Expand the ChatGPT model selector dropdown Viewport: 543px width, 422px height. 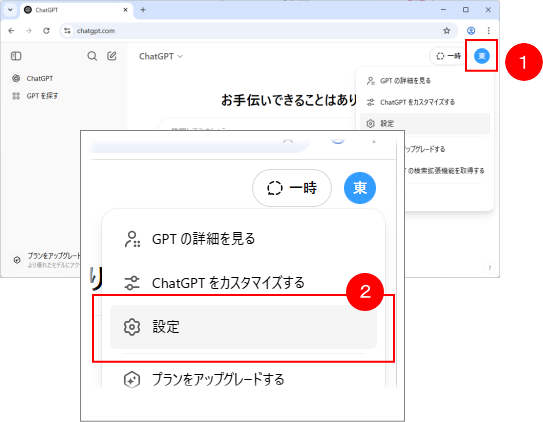(x=161, y=56)
